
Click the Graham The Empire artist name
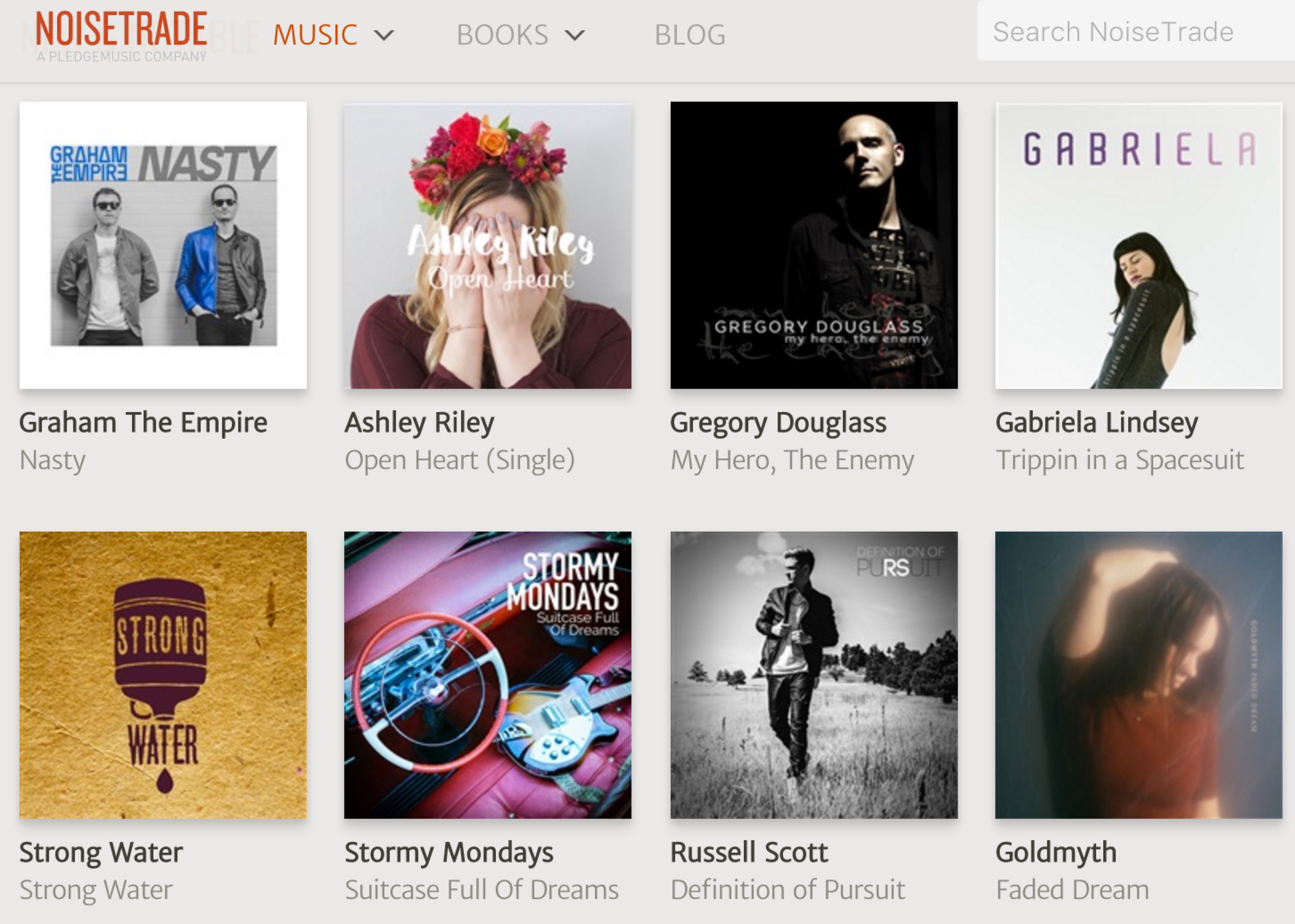point(144,423)
